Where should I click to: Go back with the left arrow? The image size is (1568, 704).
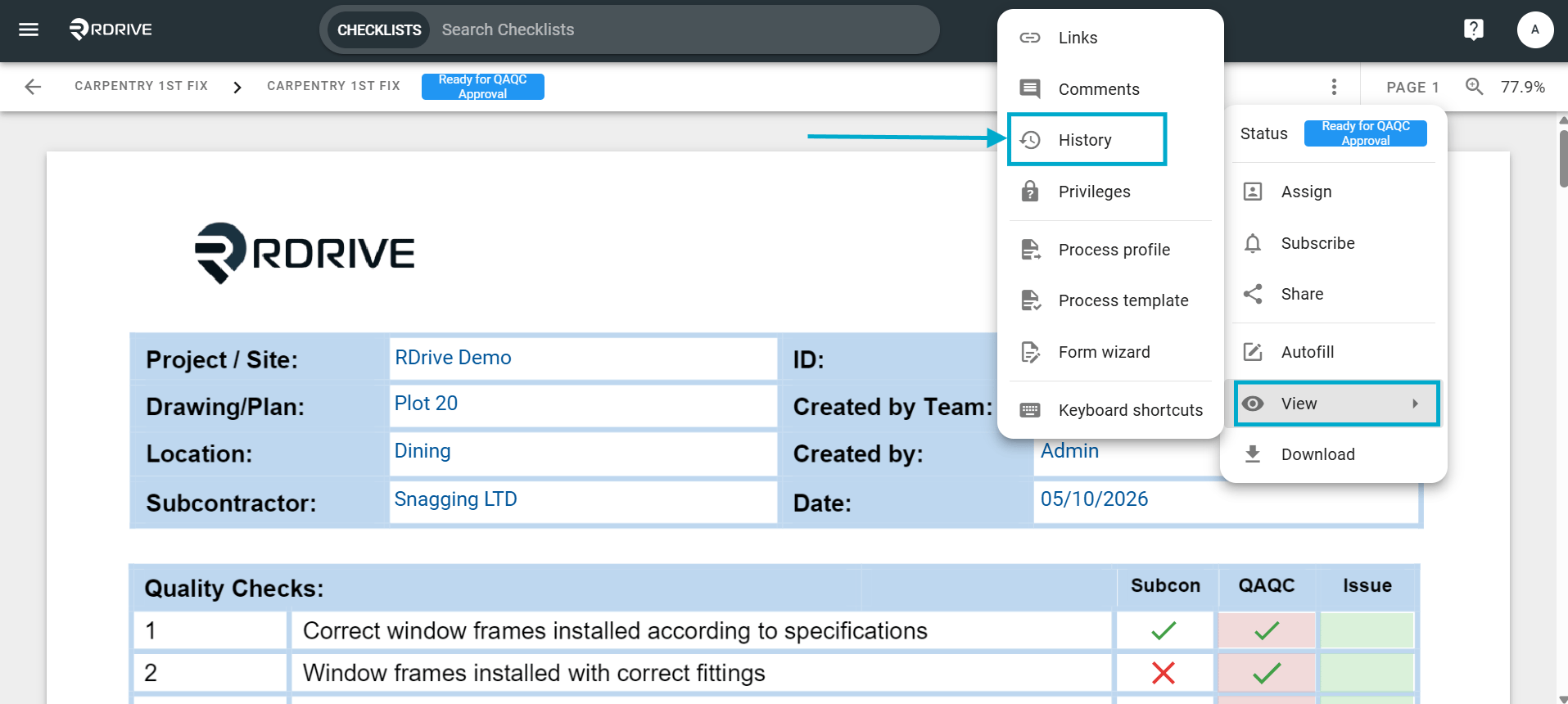tap(33, 87)
